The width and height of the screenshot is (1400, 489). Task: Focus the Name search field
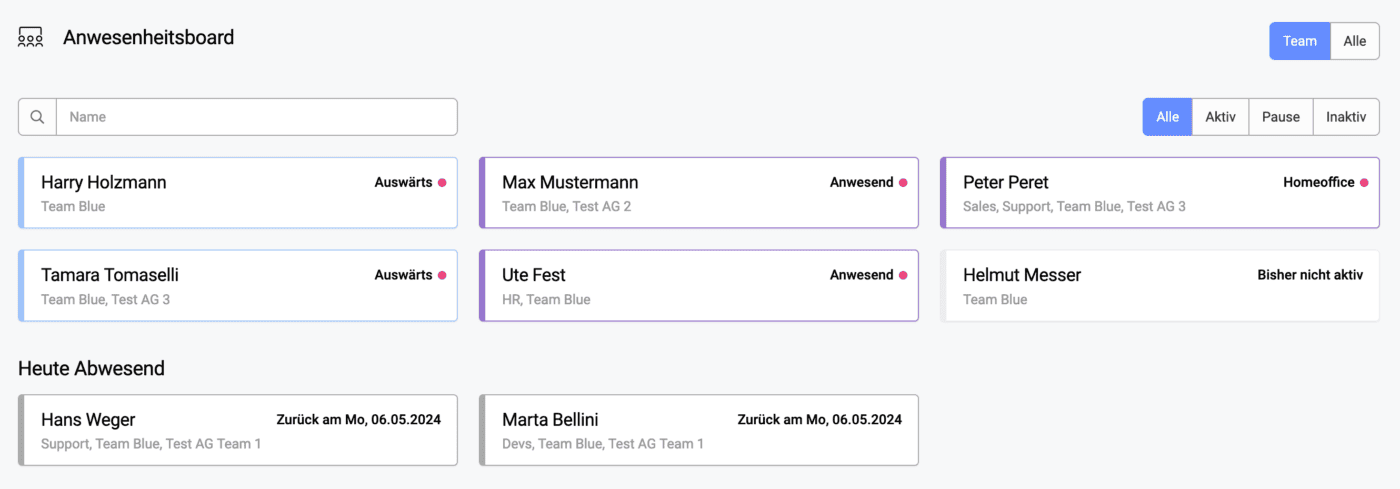pos(257,117)
